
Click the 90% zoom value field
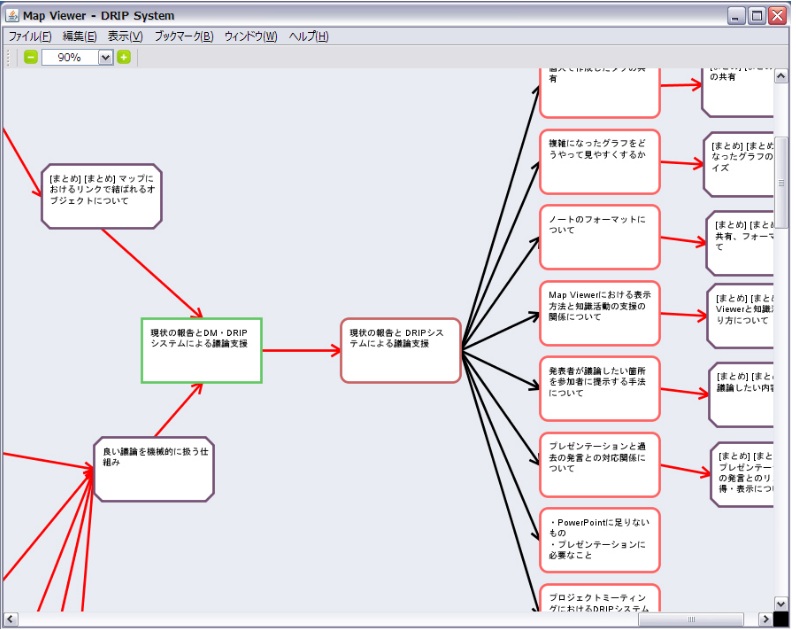70,57
